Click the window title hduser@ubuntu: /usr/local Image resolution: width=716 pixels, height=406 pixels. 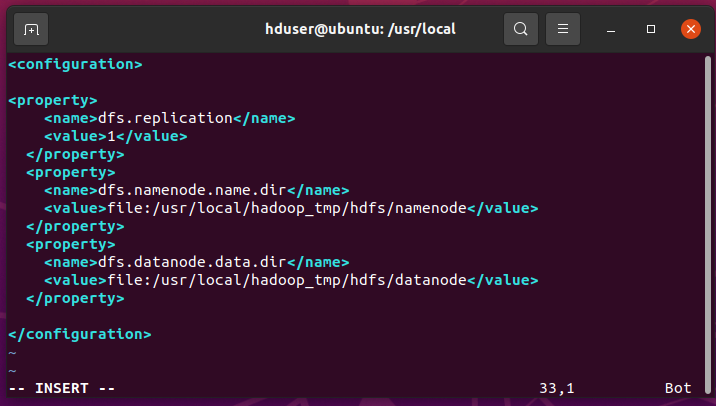[x=360, y=29]
